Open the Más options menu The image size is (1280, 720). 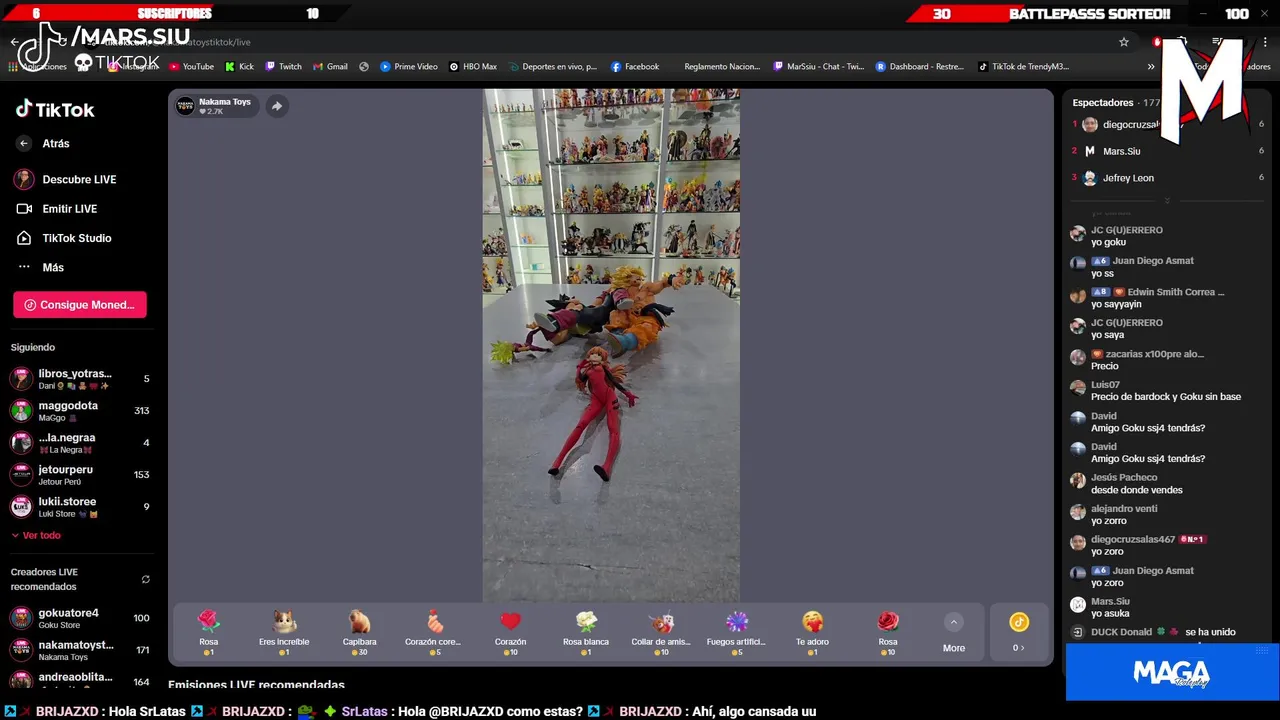[40, 267]
